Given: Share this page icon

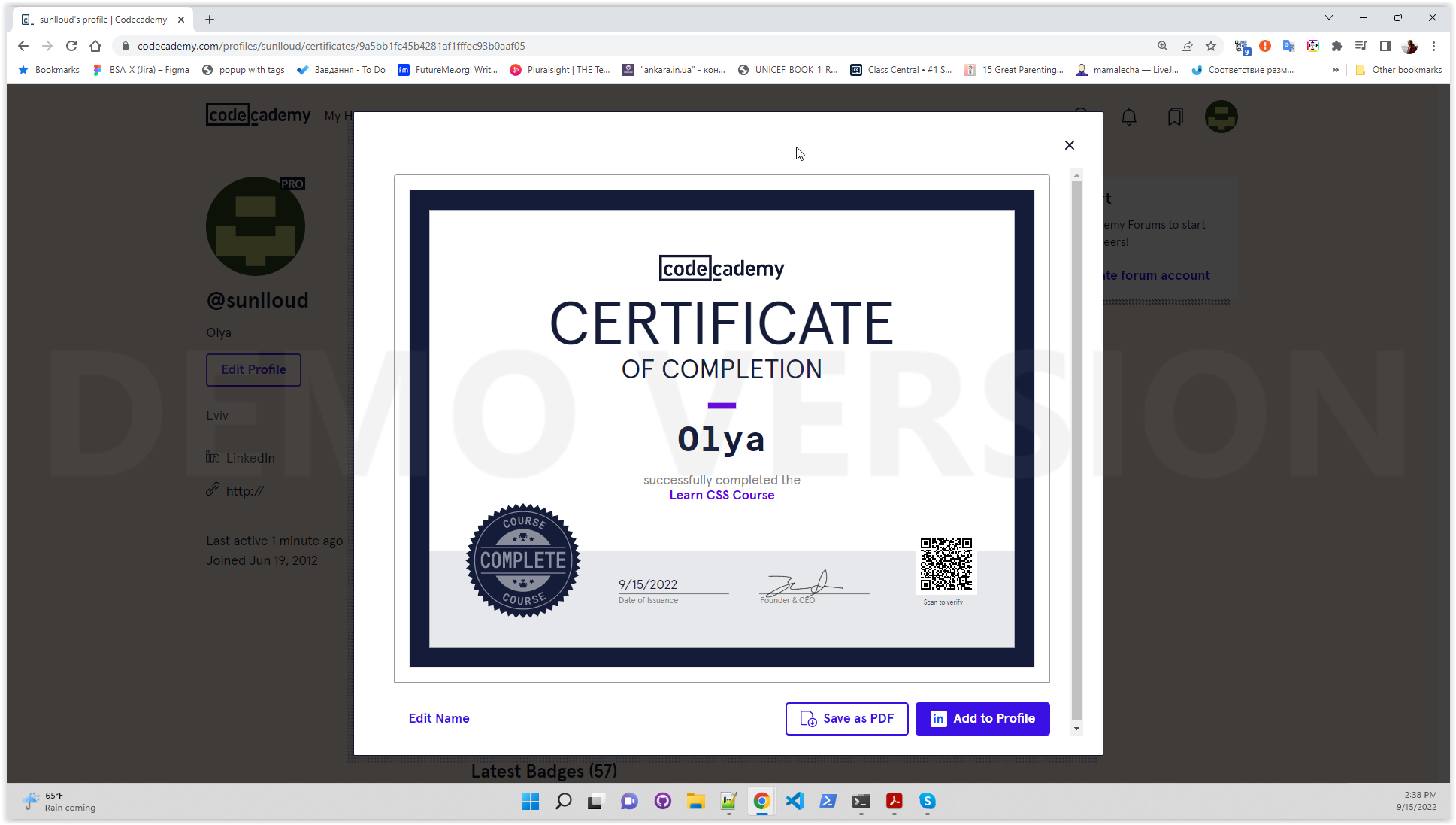Looking at the screenshot, I should pyautogui.click(x=1186, y=46).
